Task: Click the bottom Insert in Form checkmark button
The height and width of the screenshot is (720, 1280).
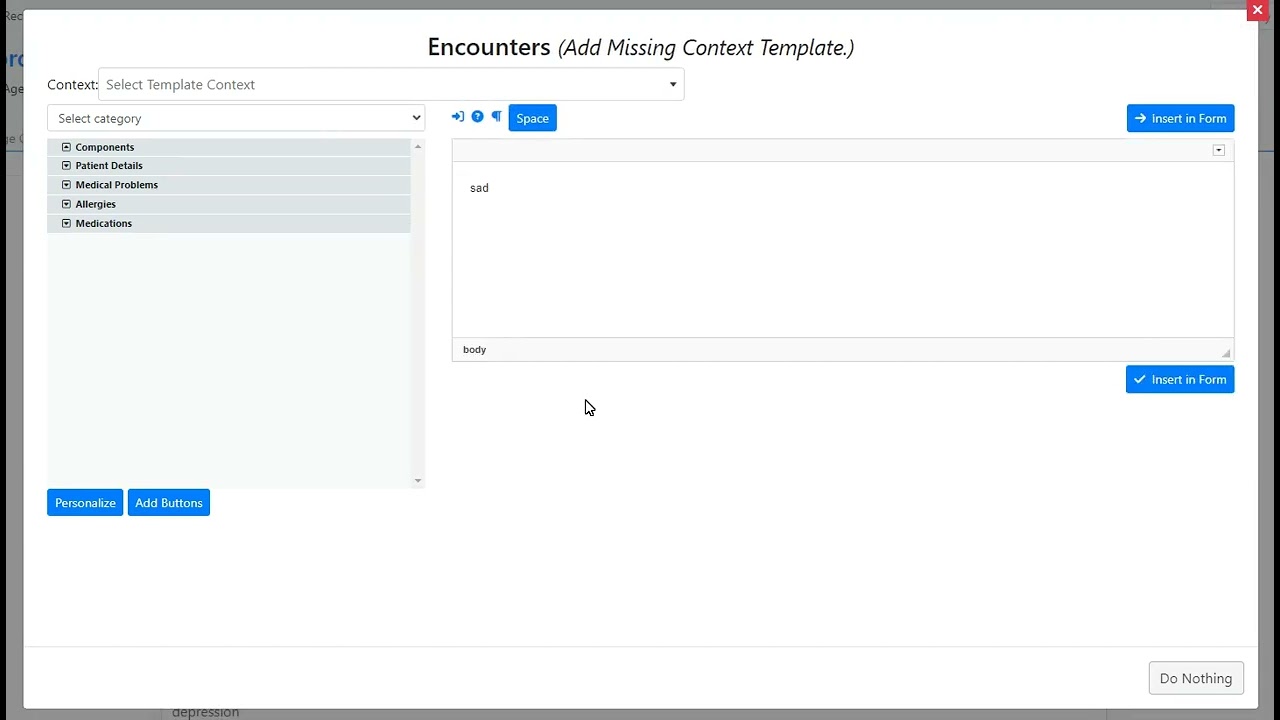Action: (1180, 379)
